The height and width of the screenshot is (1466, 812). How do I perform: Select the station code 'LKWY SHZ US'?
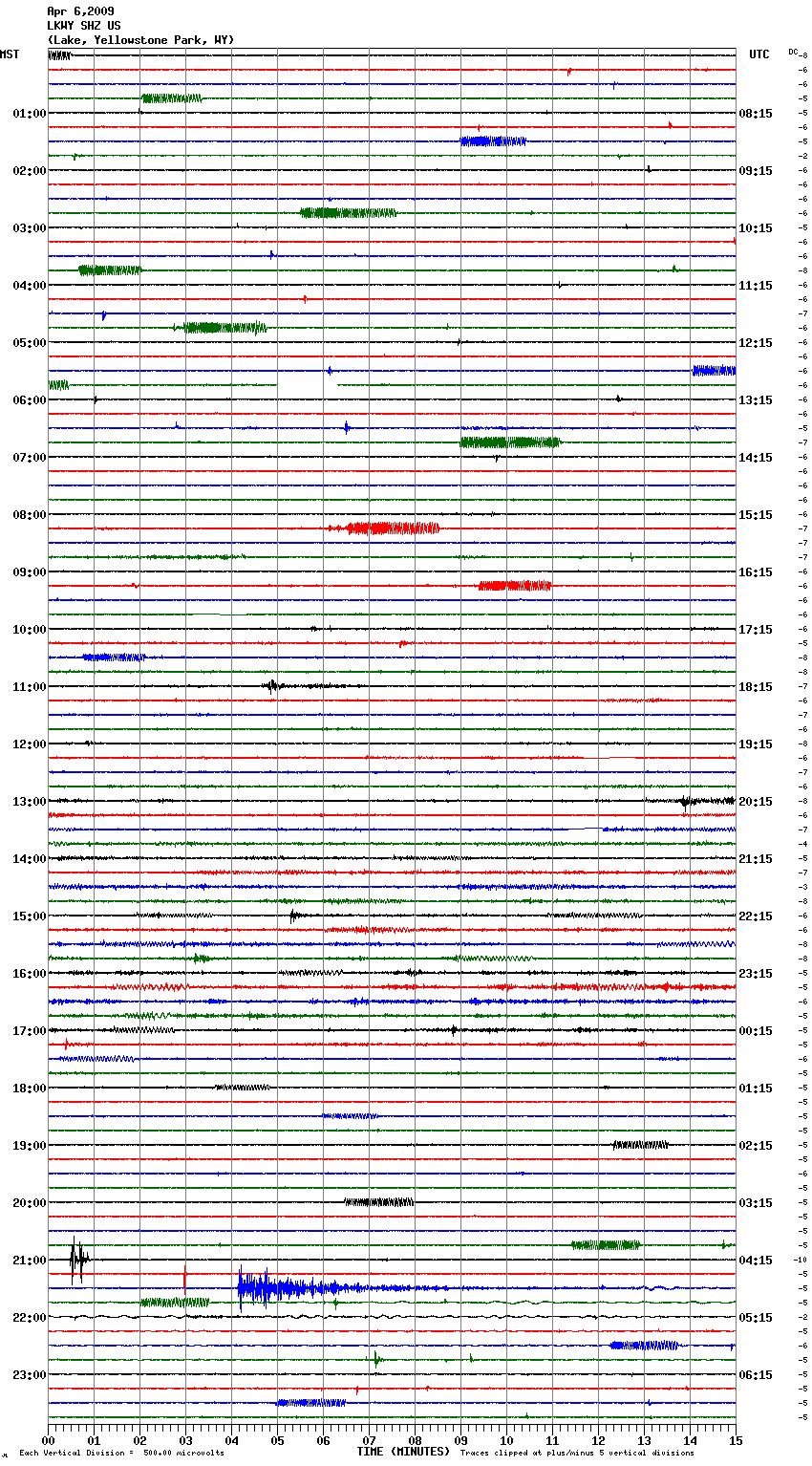(84, 26)
